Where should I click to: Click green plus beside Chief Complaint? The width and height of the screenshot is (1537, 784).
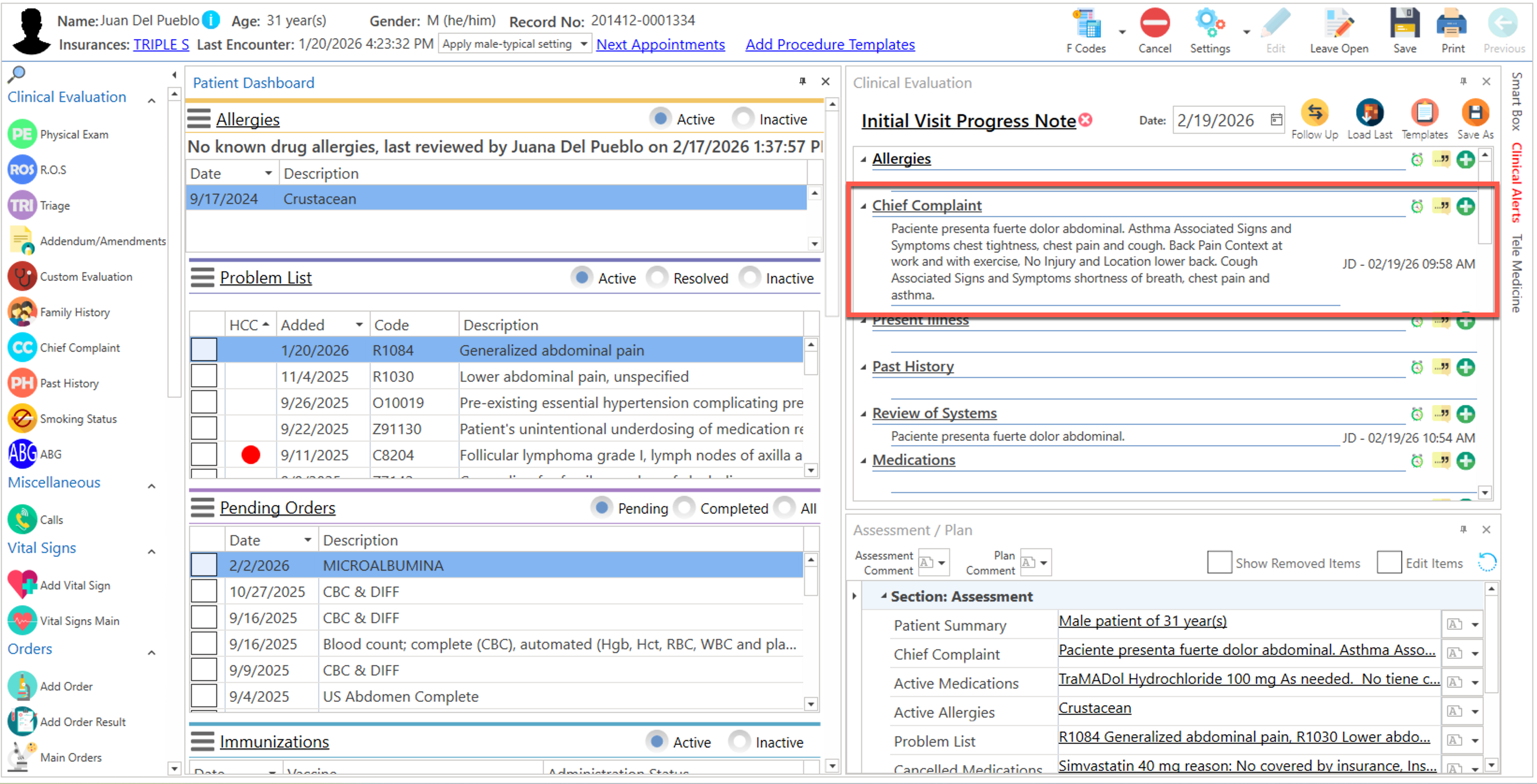click(x=1465, y=207)
